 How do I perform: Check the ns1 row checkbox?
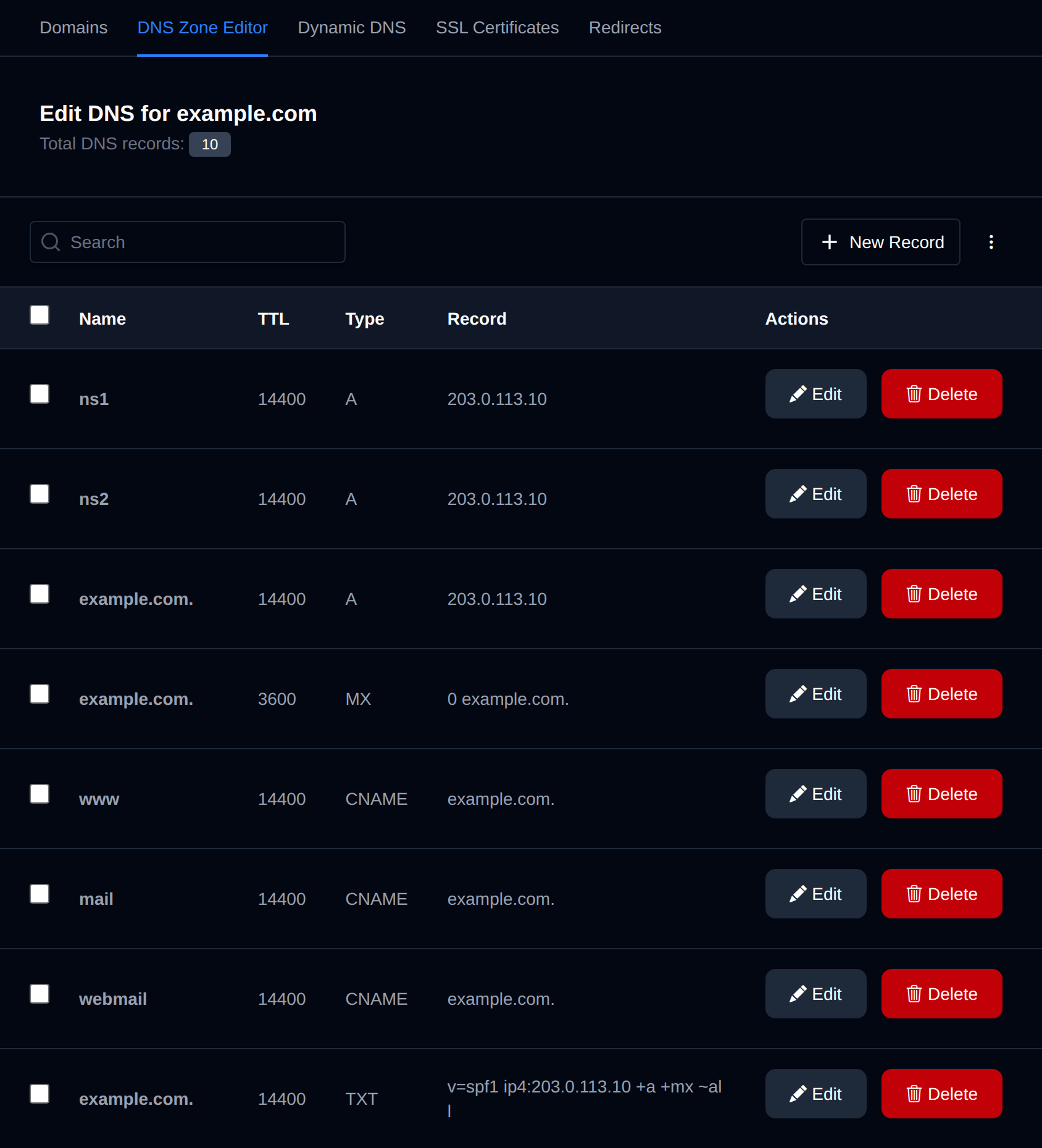click(x=40, y=394)
